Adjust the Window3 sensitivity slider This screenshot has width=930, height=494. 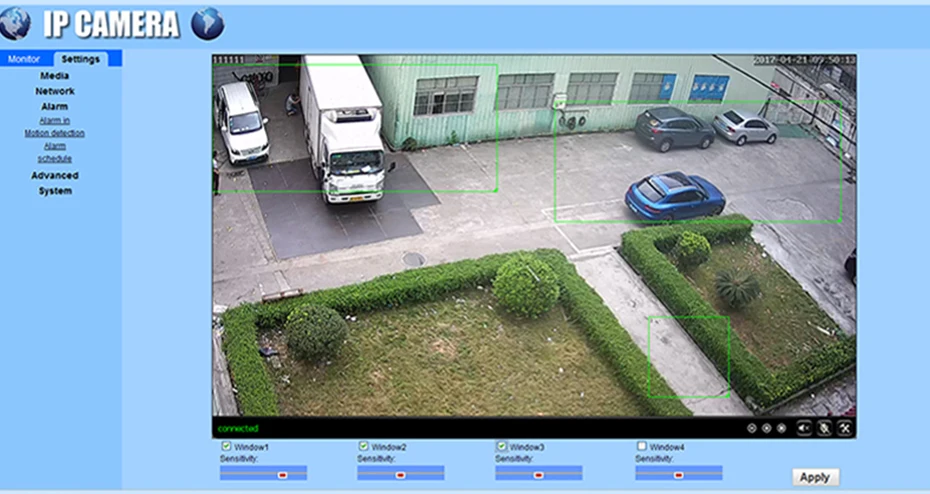pos(539,473)
